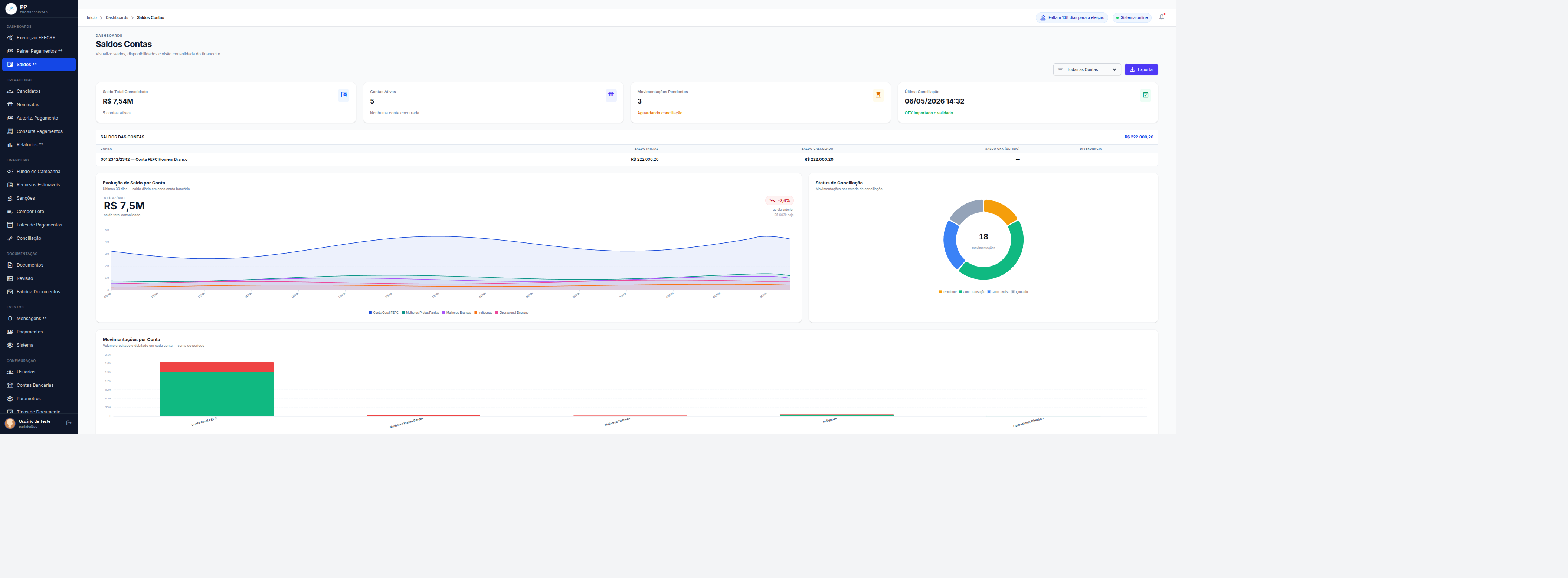The width and height of the screenshot is (1568, 578).
Task: Click the logout icon beside Usuário de Teste
Action: pos(69,423)
